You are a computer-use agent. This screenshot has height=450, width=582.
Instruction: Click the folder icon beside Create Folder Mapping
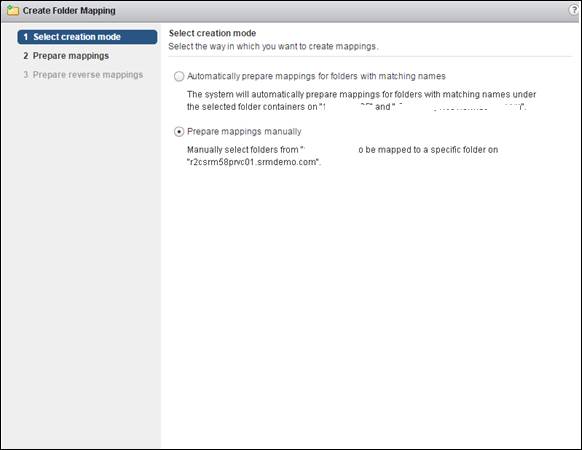[x=13, y=10]
